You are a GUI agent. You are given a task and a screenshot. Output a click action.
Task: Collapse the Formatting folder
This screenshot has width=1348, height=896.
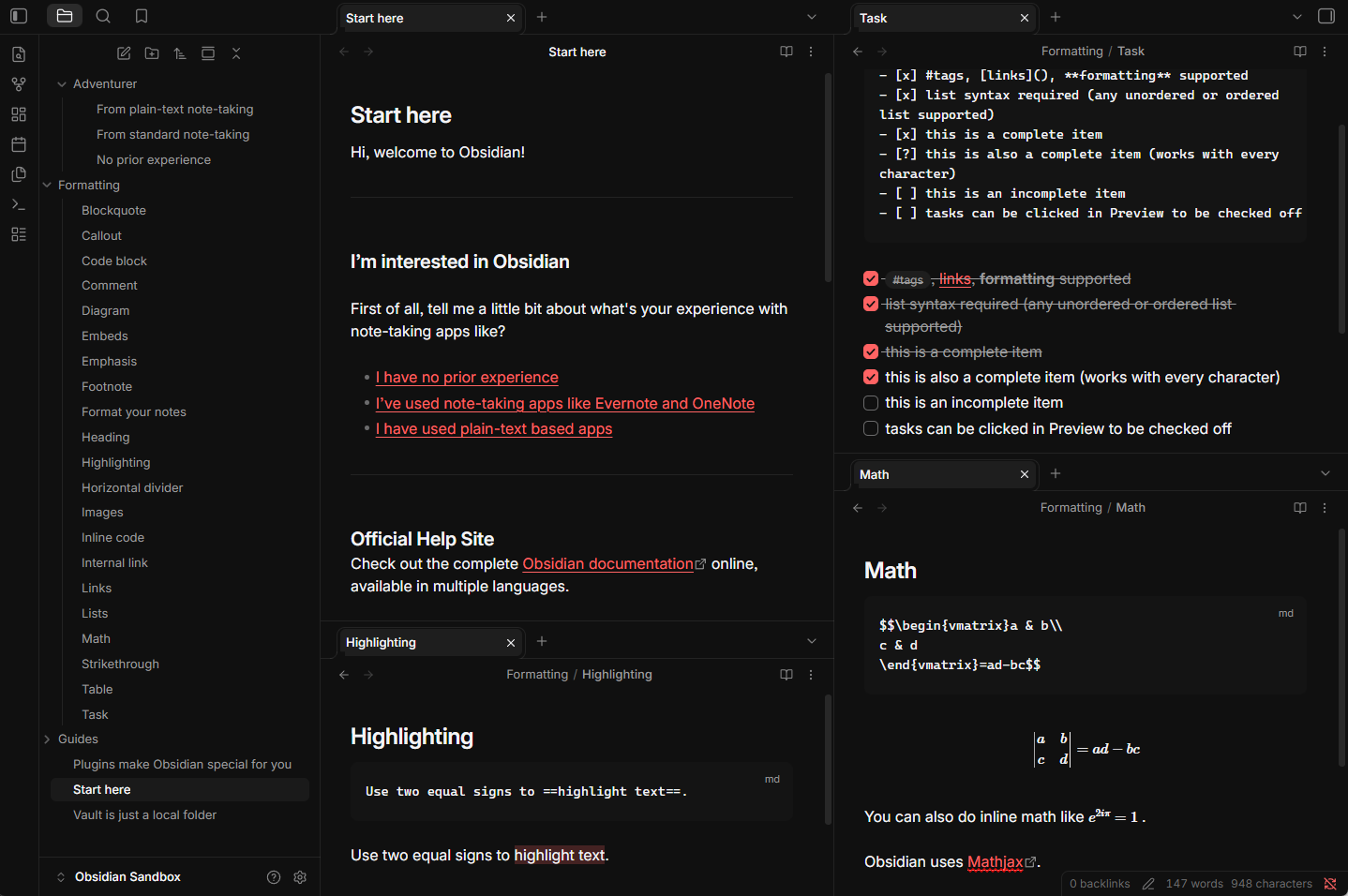pyautogui.click(x=47, y=186)
